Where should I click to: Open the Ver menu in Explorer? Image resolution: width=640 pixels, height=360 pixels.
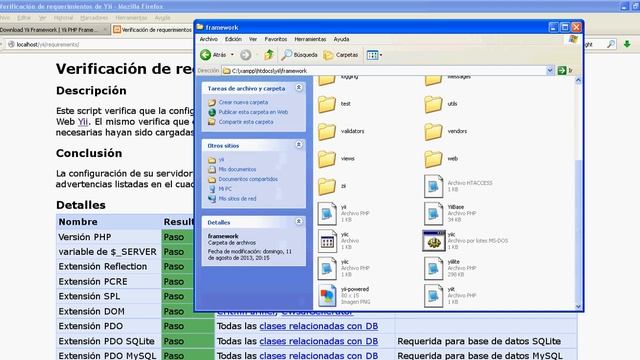pos(253,39)
